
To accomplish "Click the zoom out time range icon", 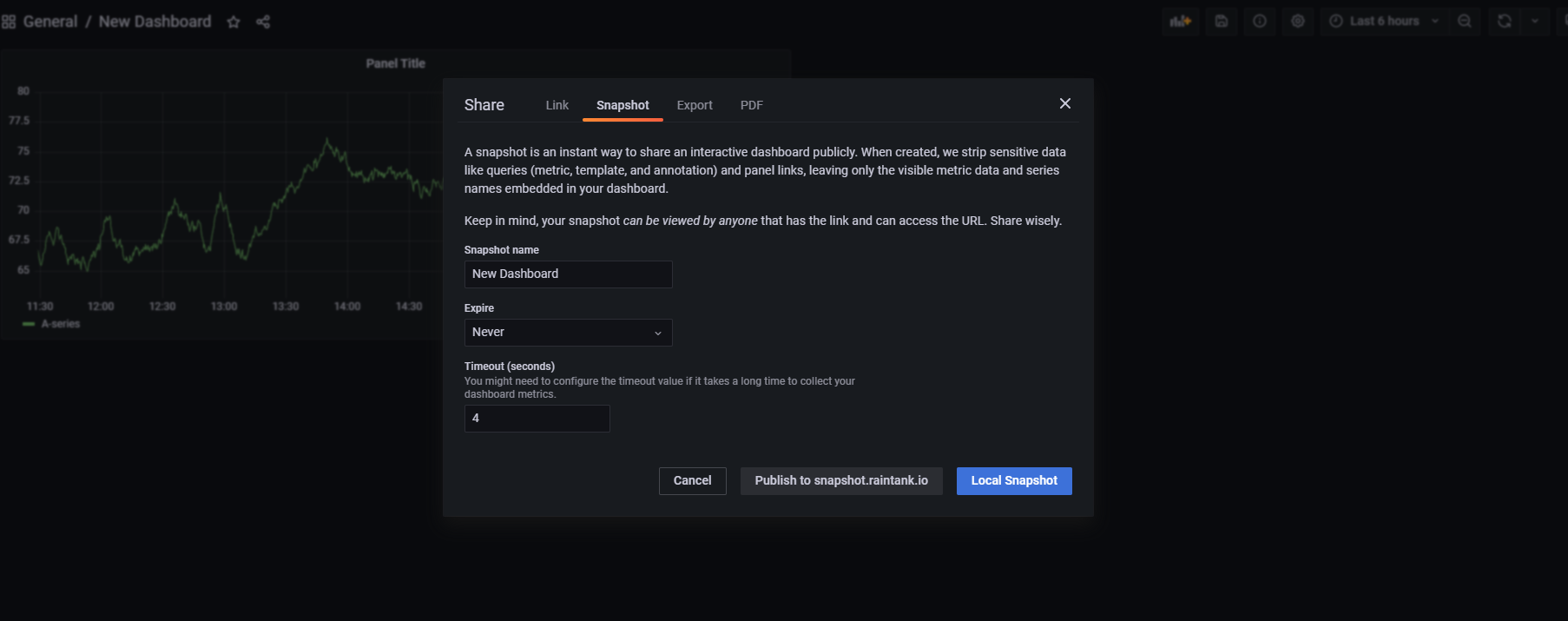I will 1465,22.
